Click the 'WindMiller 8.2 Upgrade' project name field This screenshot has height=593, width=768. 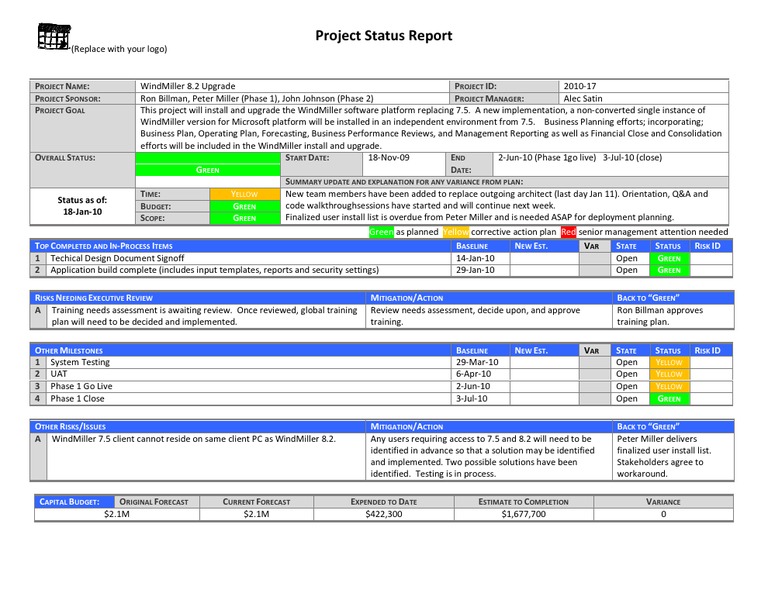point(188,87)
